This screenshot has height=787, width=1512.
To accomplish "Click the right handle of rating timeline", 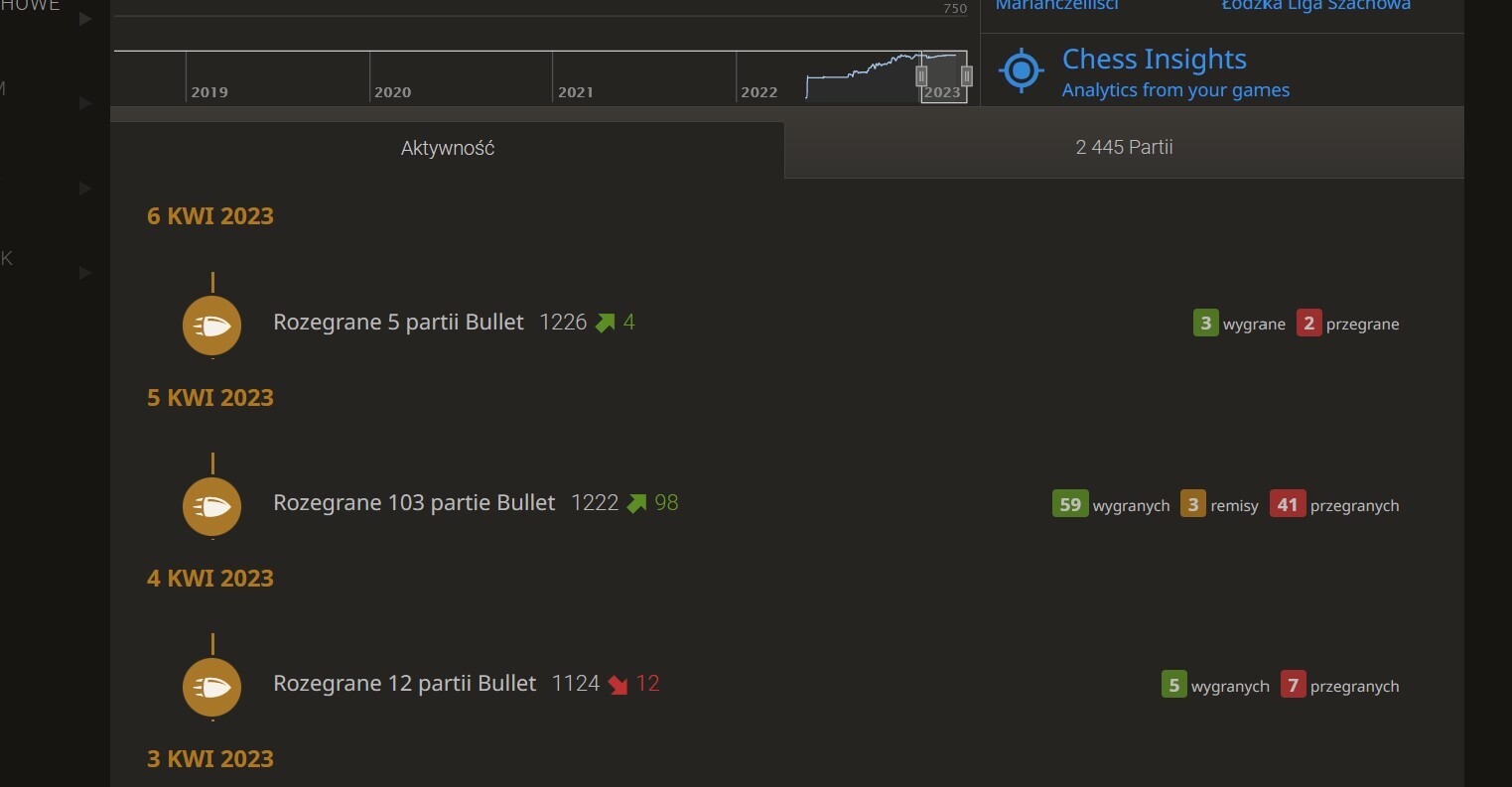I will click(966, 75).
